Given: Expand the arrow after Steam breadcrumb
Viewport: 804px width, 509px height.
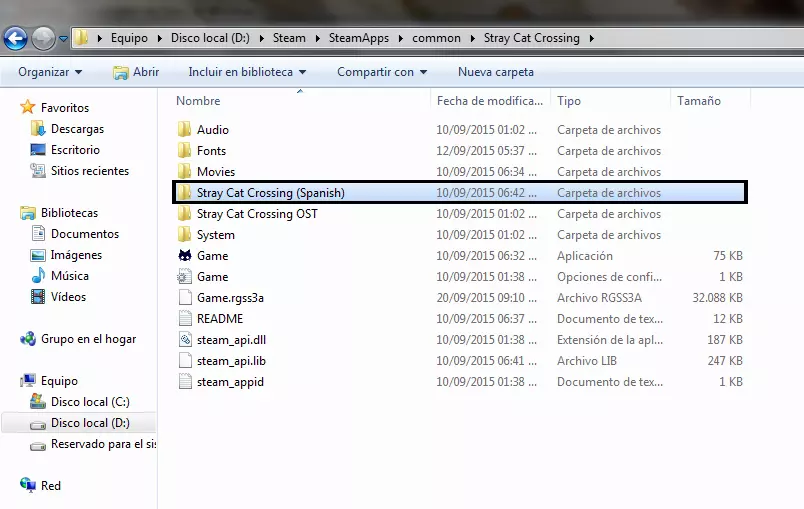Looking at the screenshot, I should [317, 38].
